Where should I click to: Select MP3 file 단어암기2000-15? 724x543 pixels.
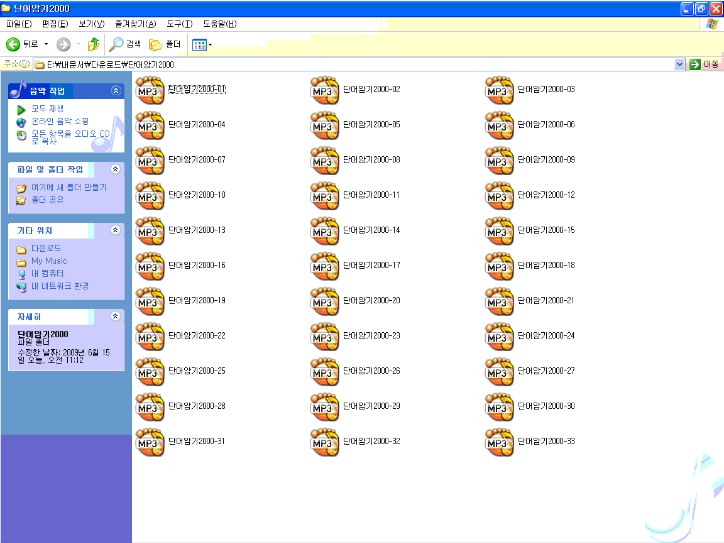(530, 231)
